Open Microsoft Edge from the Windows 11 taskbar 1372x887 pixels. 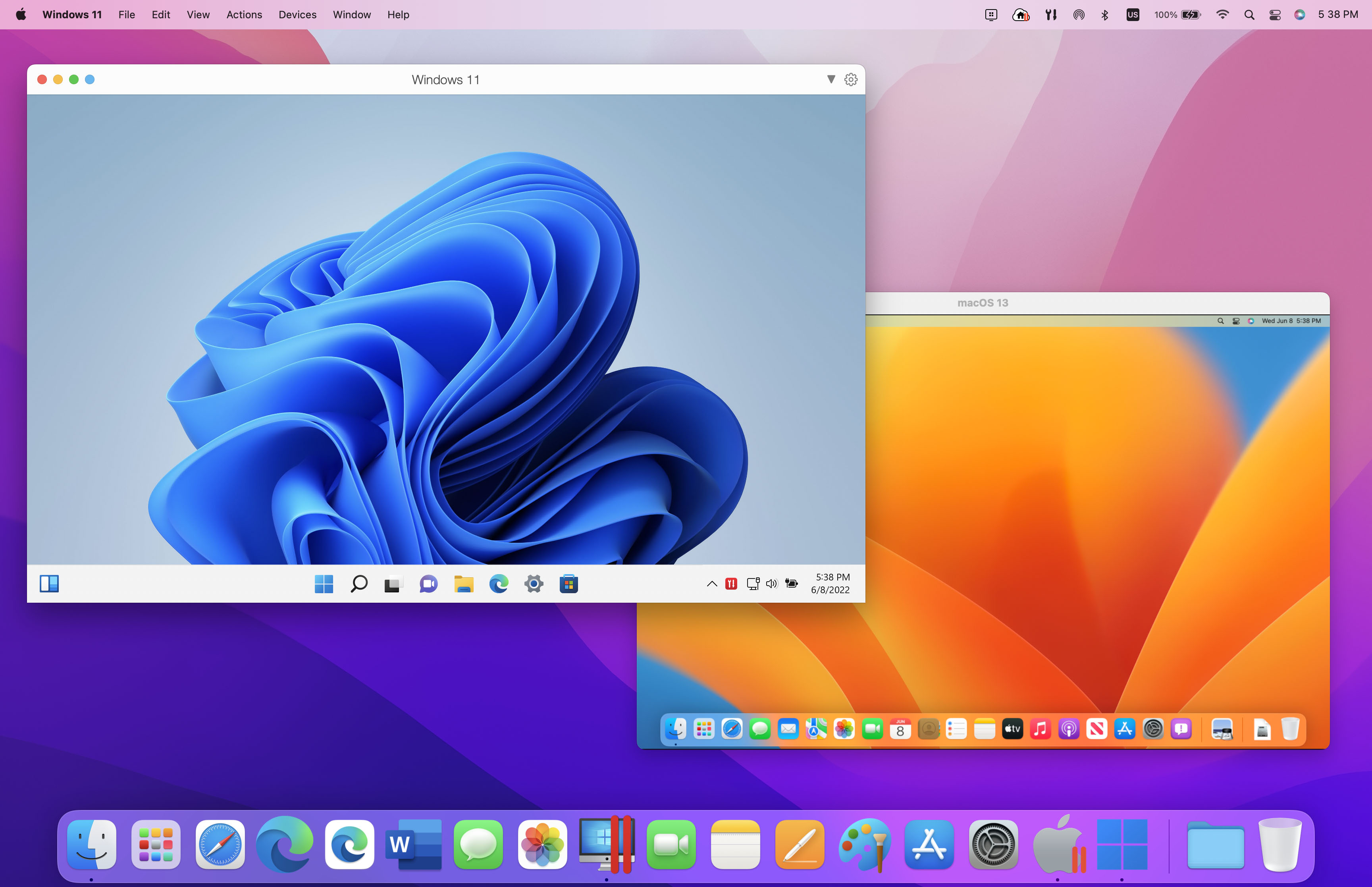499,584
